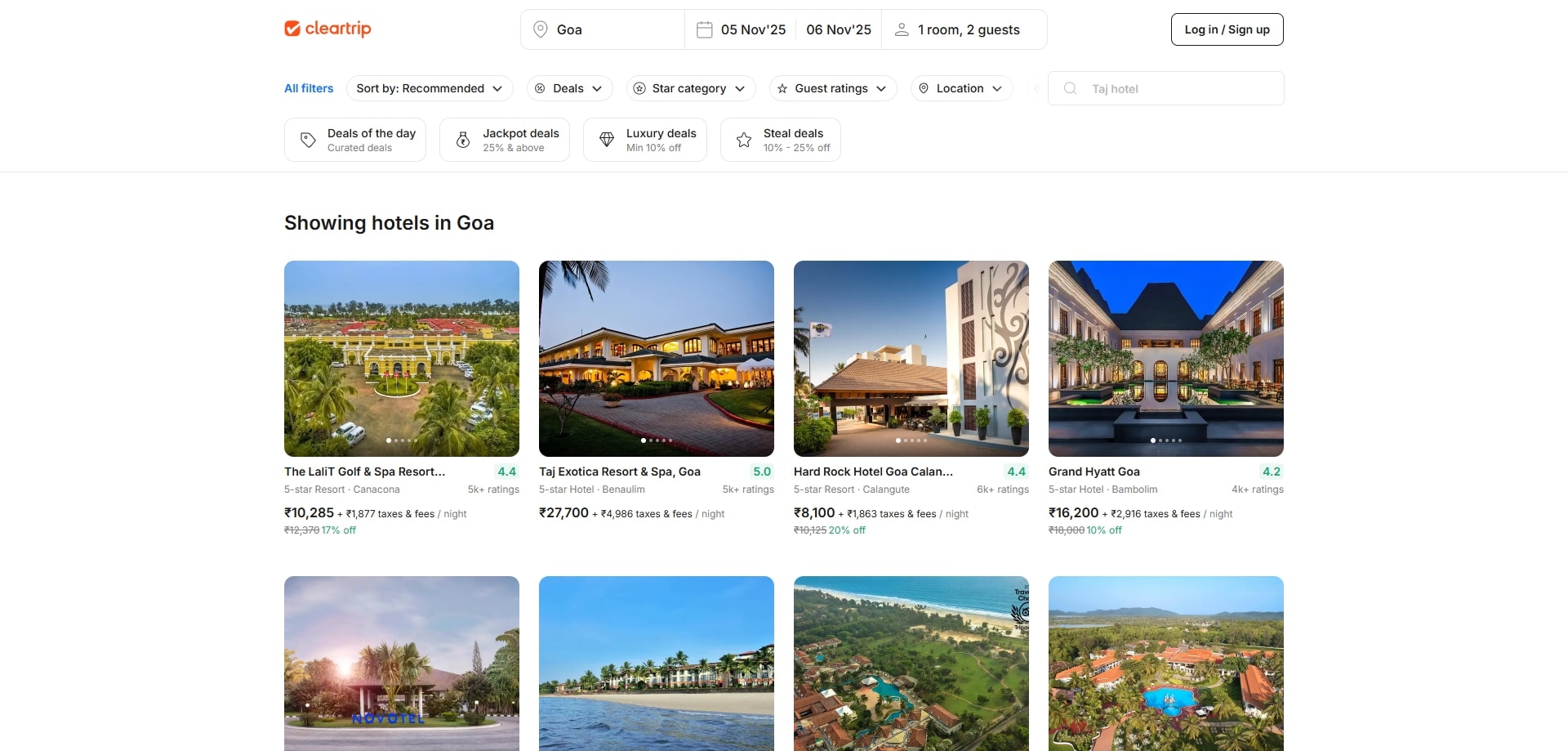Open the Star category dropdown

691,88
